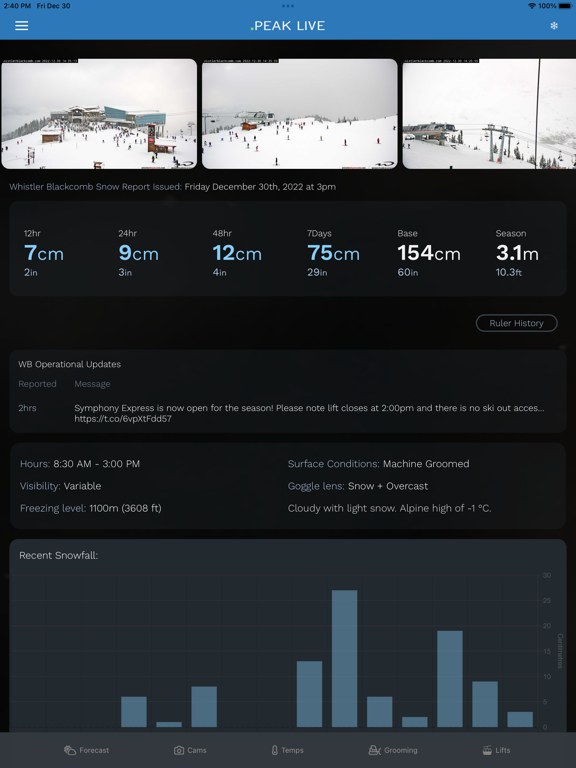This screenshot has width=576, height=768.
Task: Open the Lifts tab
Action: pyautogui.click(x=496, y=750)
